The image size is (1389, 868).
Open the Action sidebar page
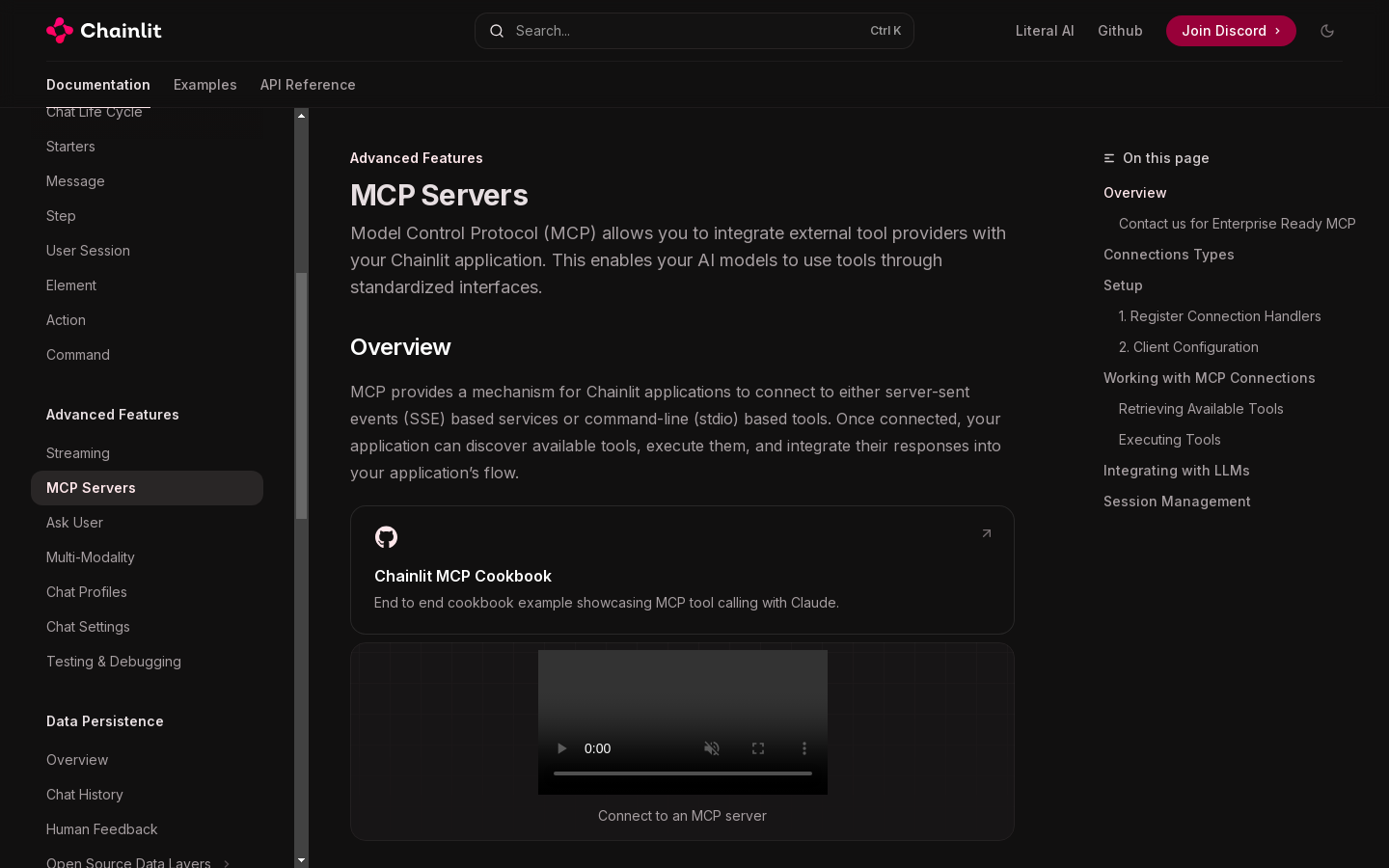pos(147,320)
